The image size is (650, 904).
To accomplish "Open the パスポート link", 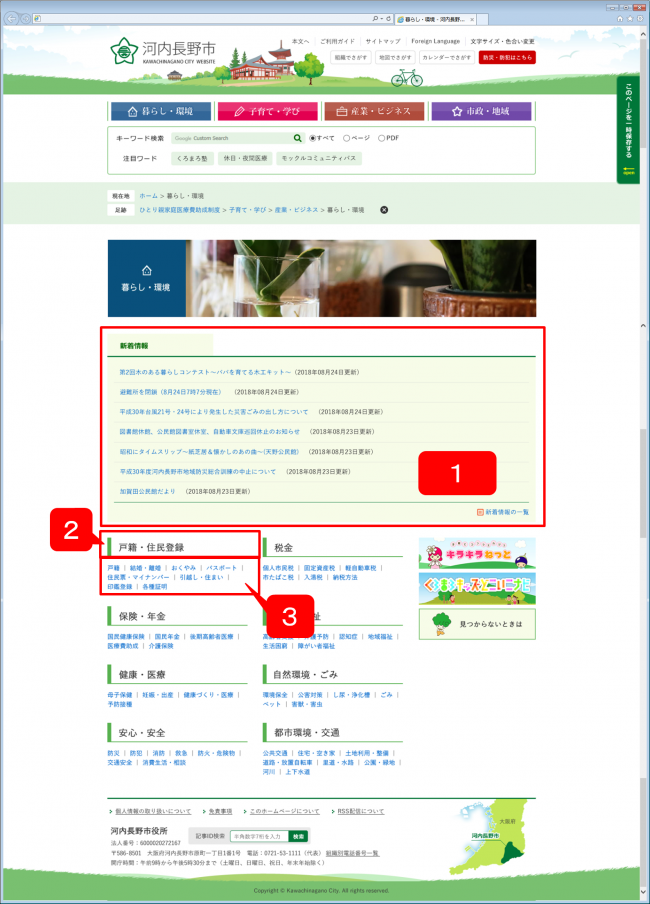I will (221, 568).
